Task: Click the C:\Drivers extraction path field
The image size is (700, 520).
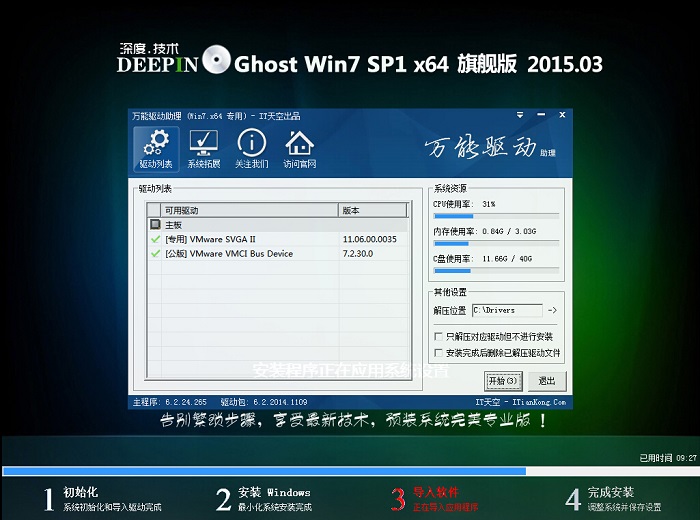Action: 505,311
